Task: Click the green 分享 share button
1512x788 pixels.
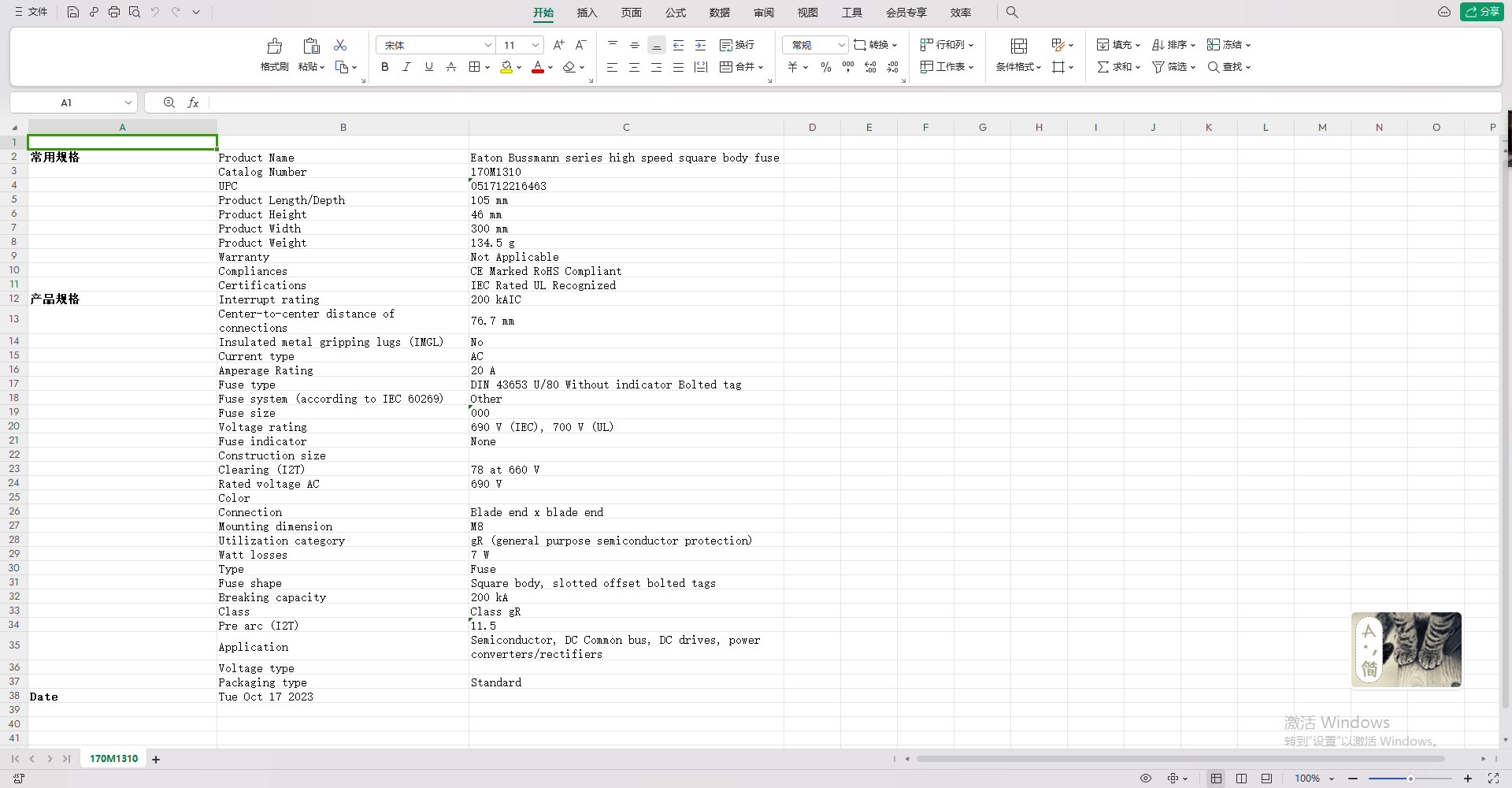Action: click(1482, 12)
